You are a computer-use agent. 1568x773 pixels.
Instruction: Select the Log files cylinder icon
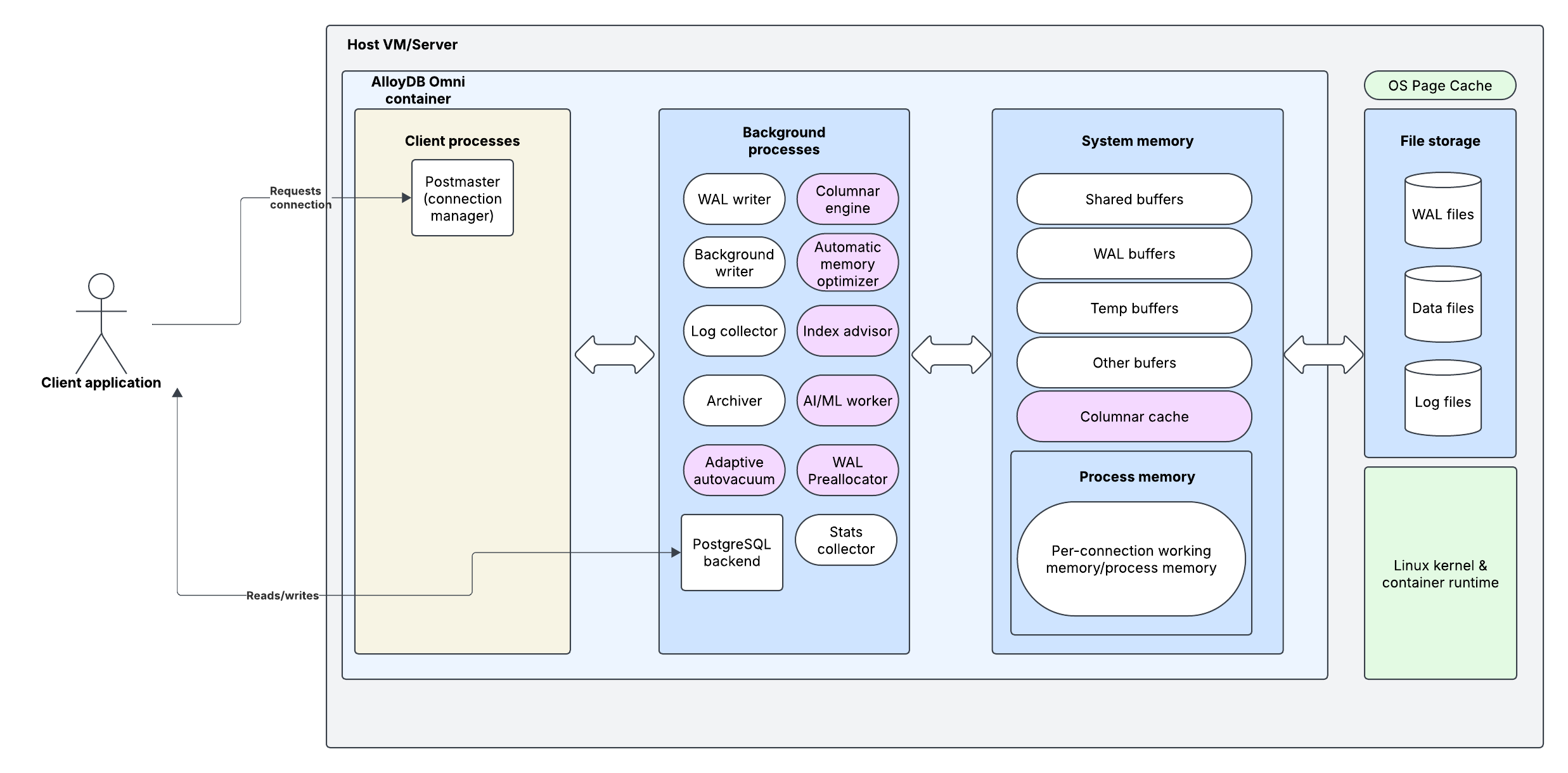click(1443, 399)
